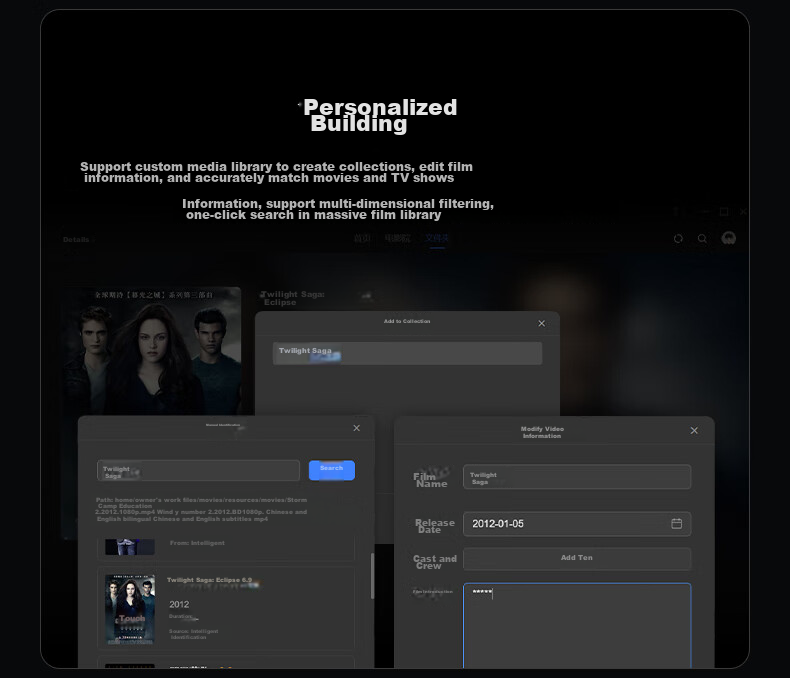This screenshot has height=678, width=790.
Task: Click the blue Search button
Action: coord(332,470)
